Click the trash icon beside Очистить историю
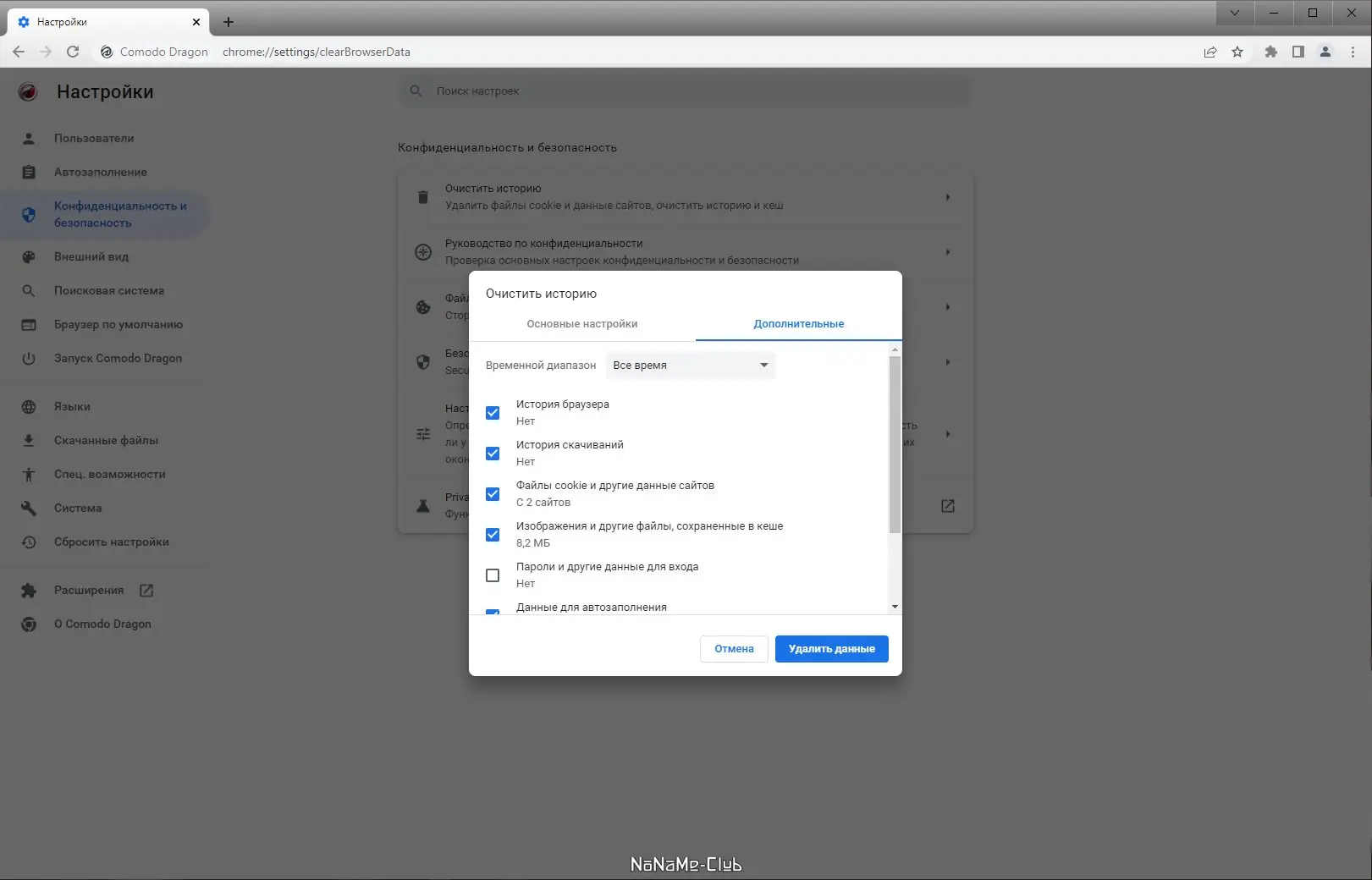The width and height of the screenshot is (1372, 880). pos(423,197)
